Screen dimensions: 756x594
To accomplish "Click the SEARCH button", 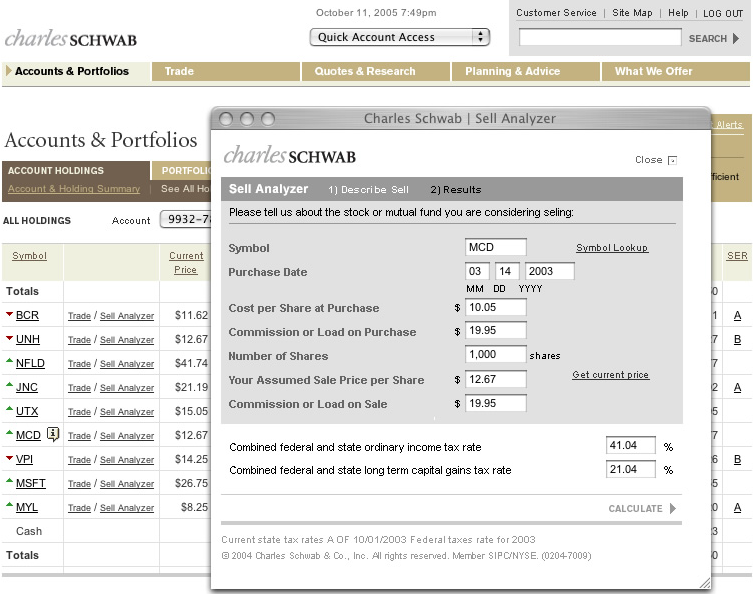I will 714,39.
